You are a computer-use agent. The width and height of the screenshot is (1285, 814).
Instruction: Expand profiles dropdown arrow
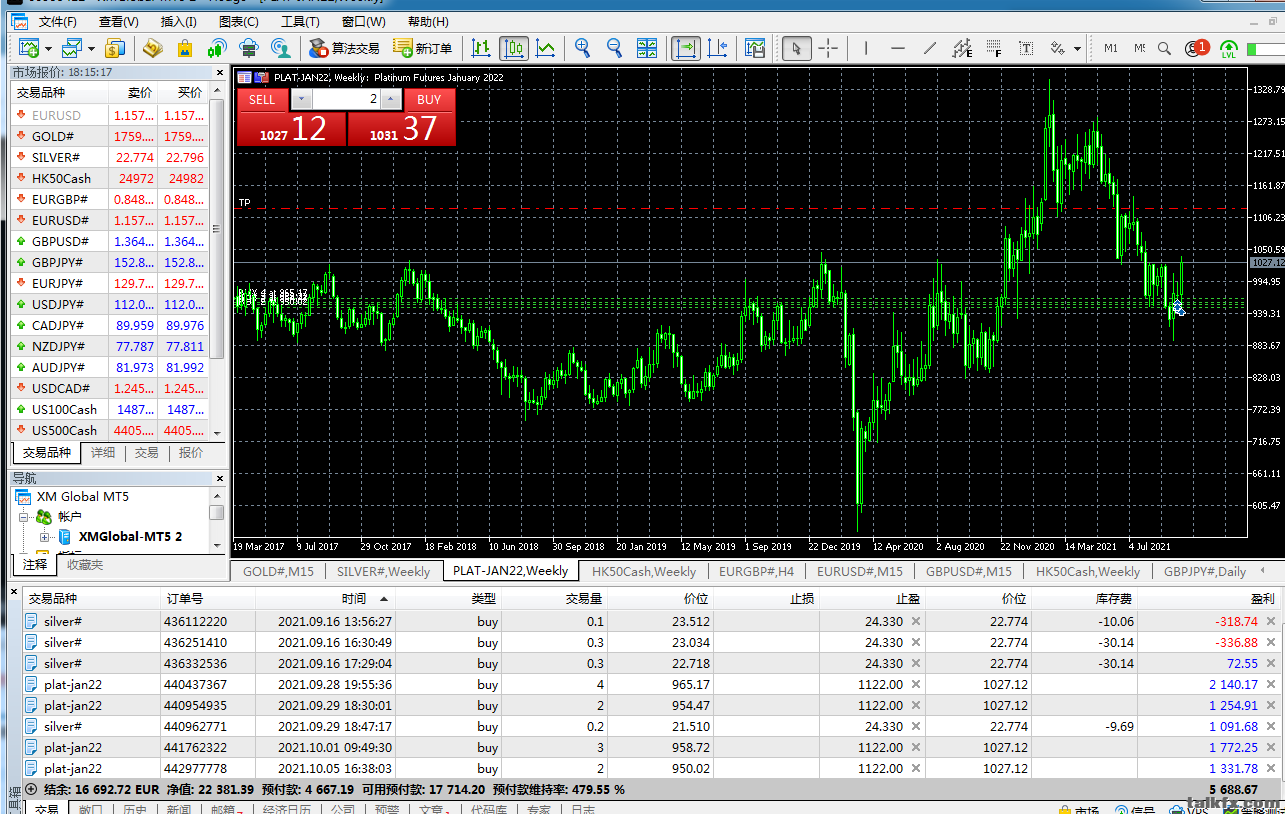tap(91, 48)
